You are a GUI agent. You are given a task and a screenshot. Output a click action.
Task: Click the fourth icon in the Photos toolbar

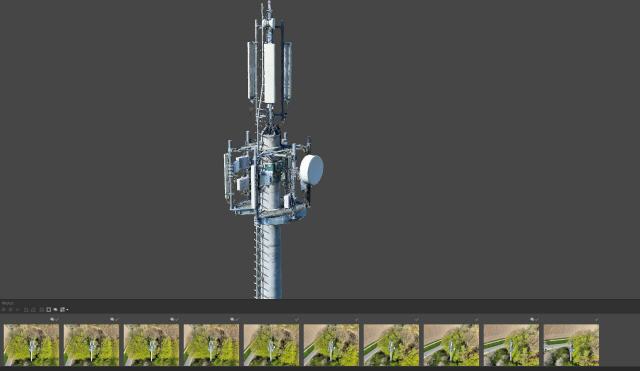(26, 310)
